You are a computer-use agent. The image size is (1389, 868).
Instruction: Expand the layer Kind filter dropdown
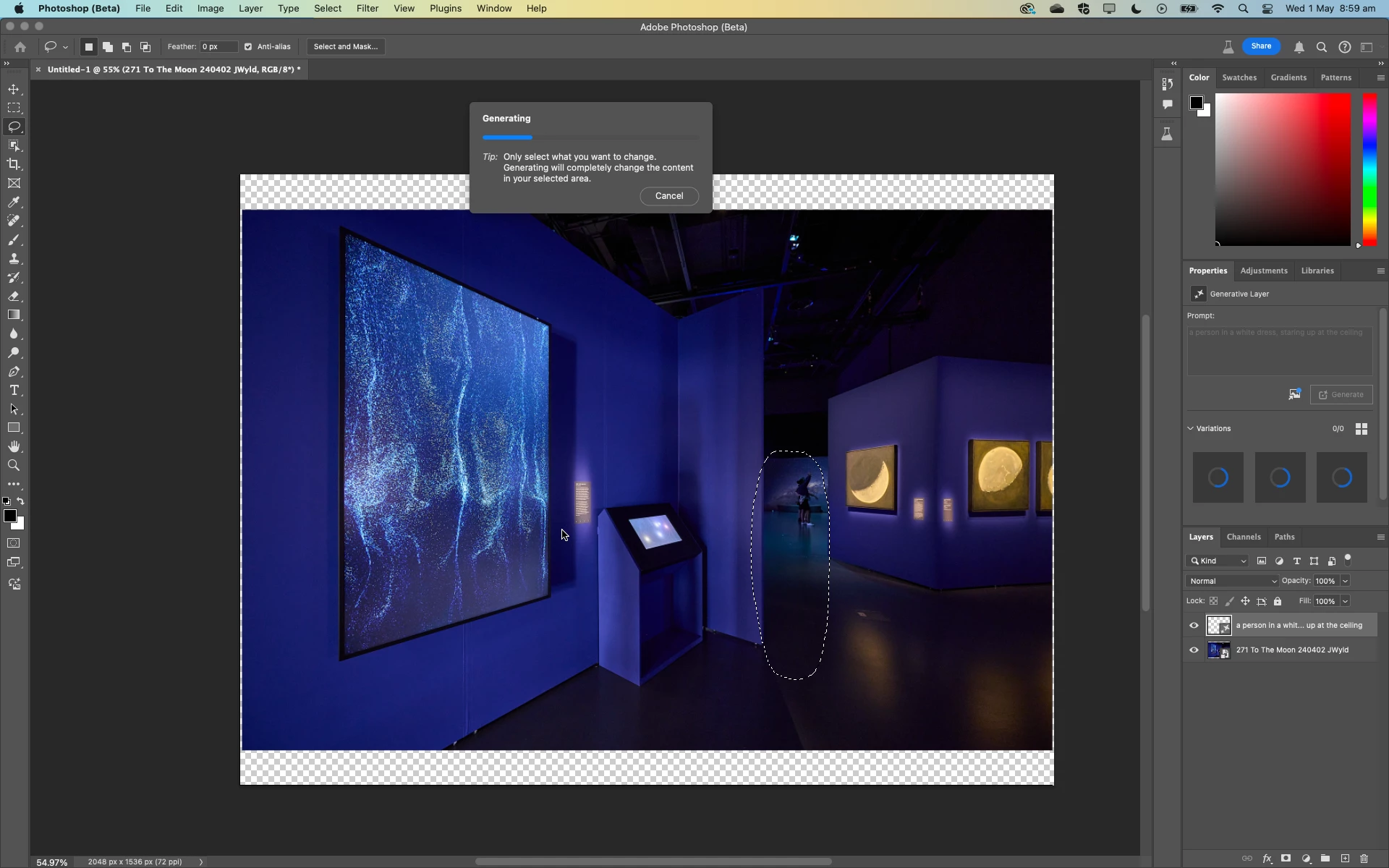point(1218,561)
